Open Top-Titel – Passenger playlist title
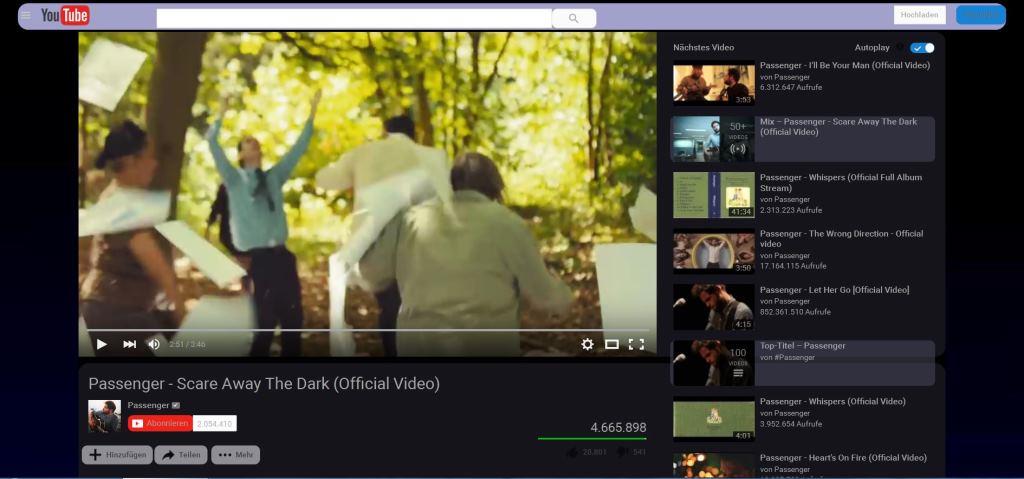1024x479 pixels. (803, 346)
